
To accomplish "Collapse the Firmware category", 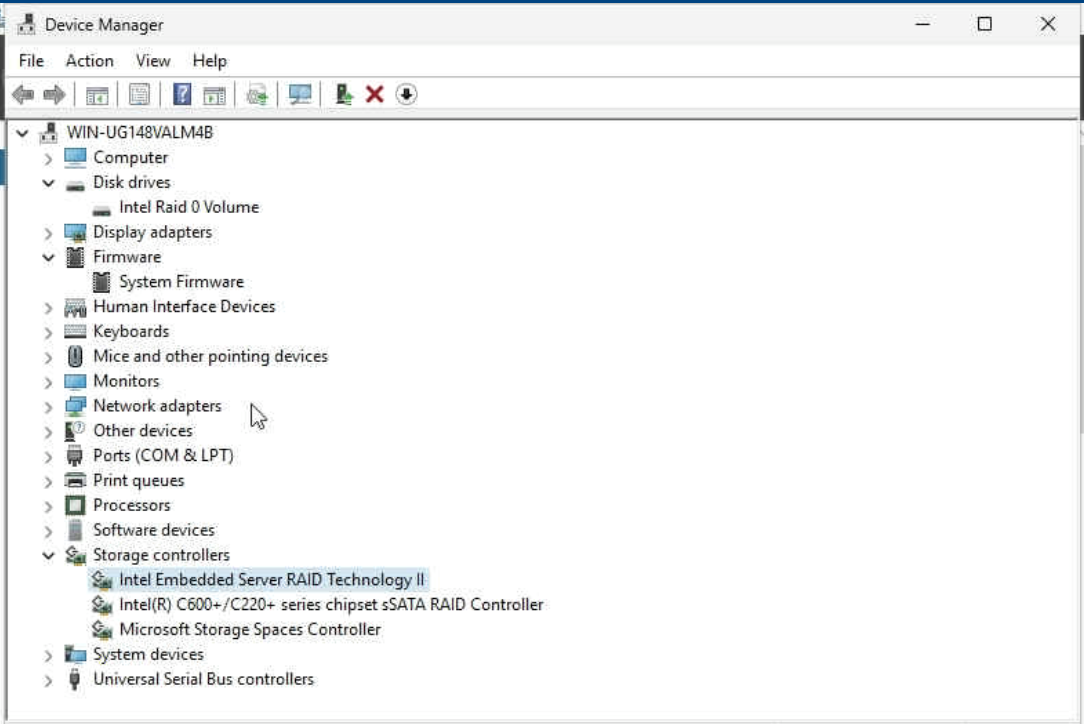I will 48,258.
